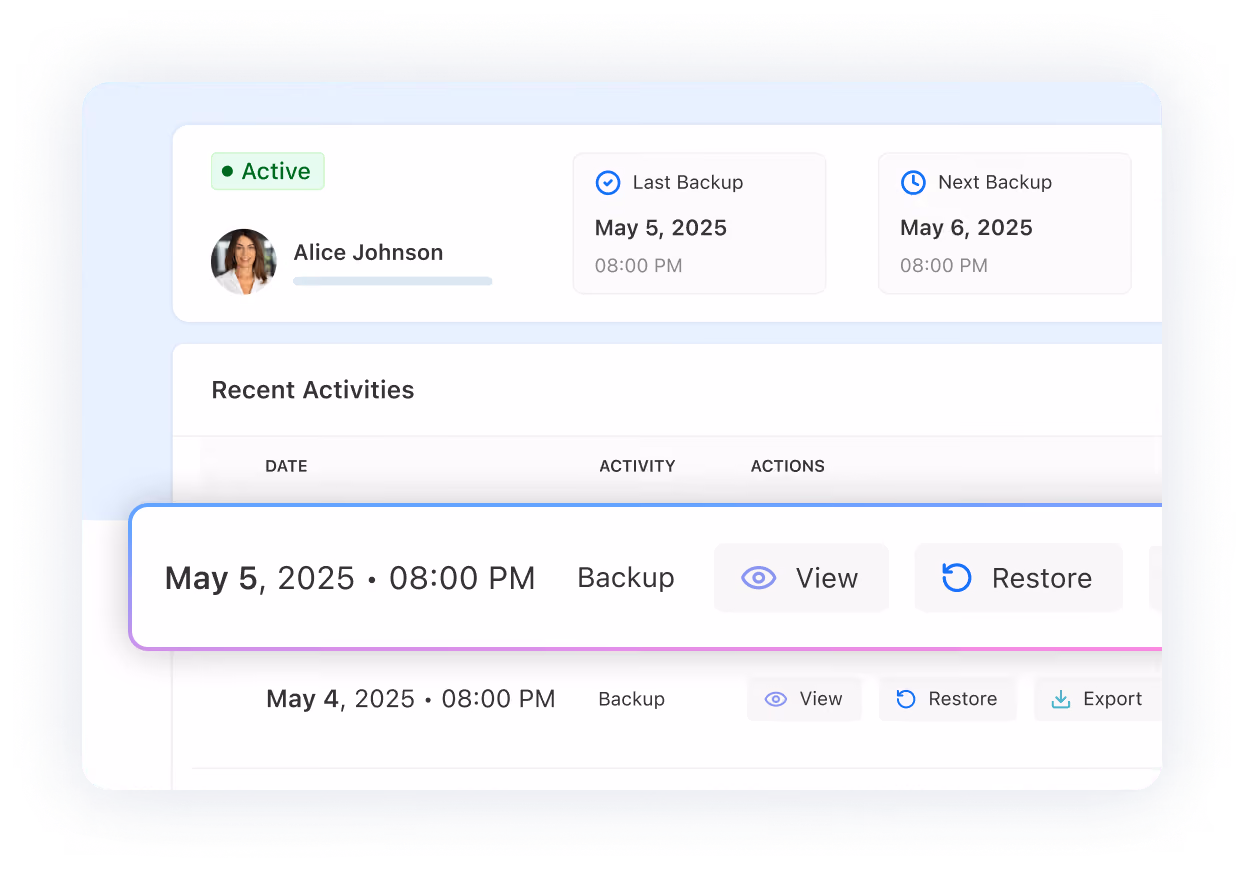1244x872 pixels.
Task: Click the Last Backup checkmark icon
Action: click(608, 182)
